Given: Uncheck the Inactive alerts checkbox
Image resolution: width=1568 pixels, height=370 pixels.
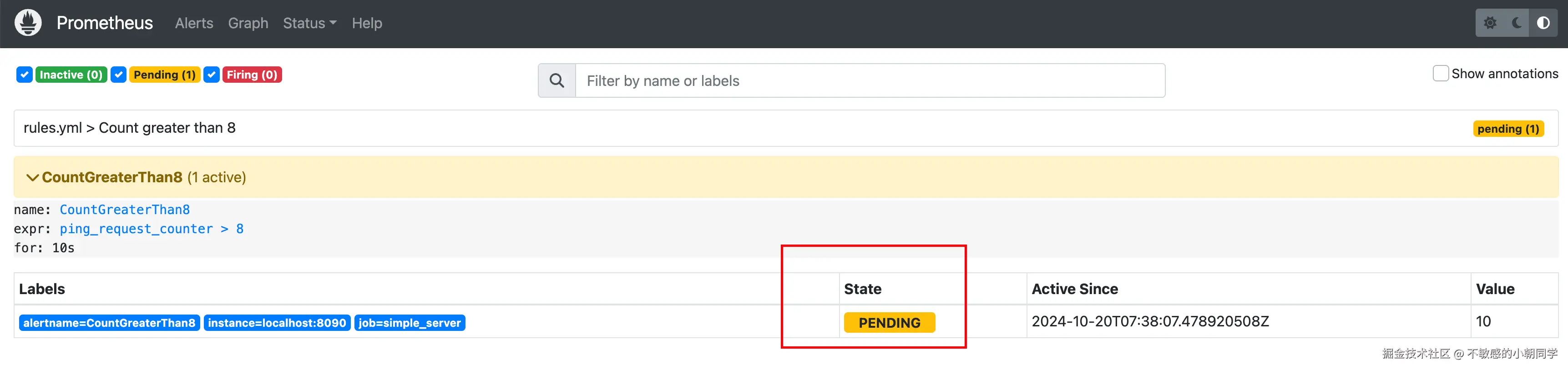Looking at the screenshot, I should click(x=25, y=75).
